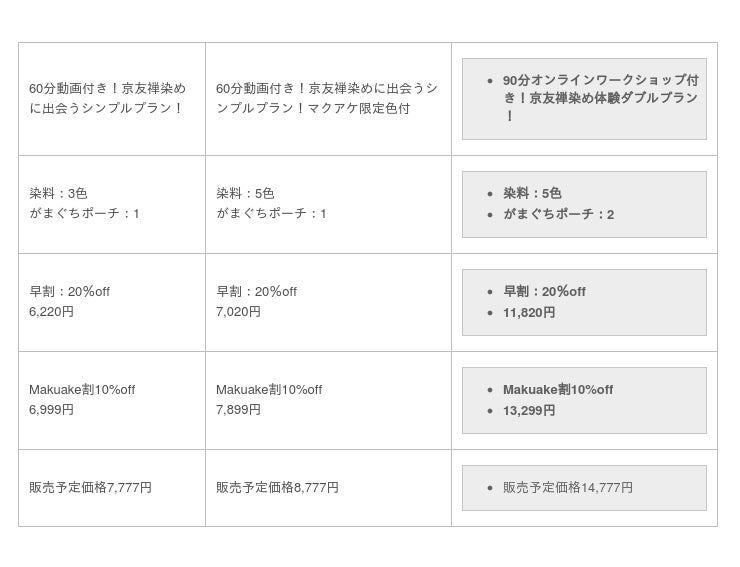Image resolution: width=740 pixels, height=567 pixels.
Task: Click the 販売予定価格8,777円 cell text
Action: (277, 487)
